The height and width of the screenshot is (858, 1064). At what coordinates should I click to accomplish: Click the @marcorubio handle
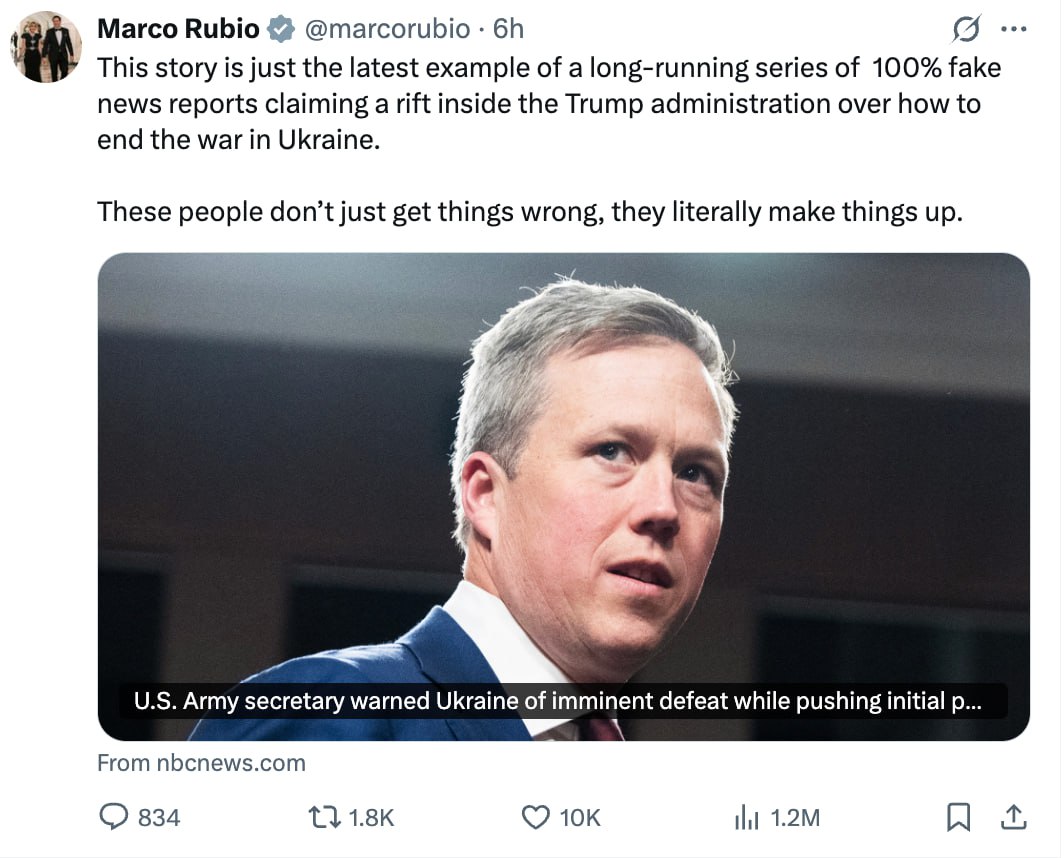point(384,29)
